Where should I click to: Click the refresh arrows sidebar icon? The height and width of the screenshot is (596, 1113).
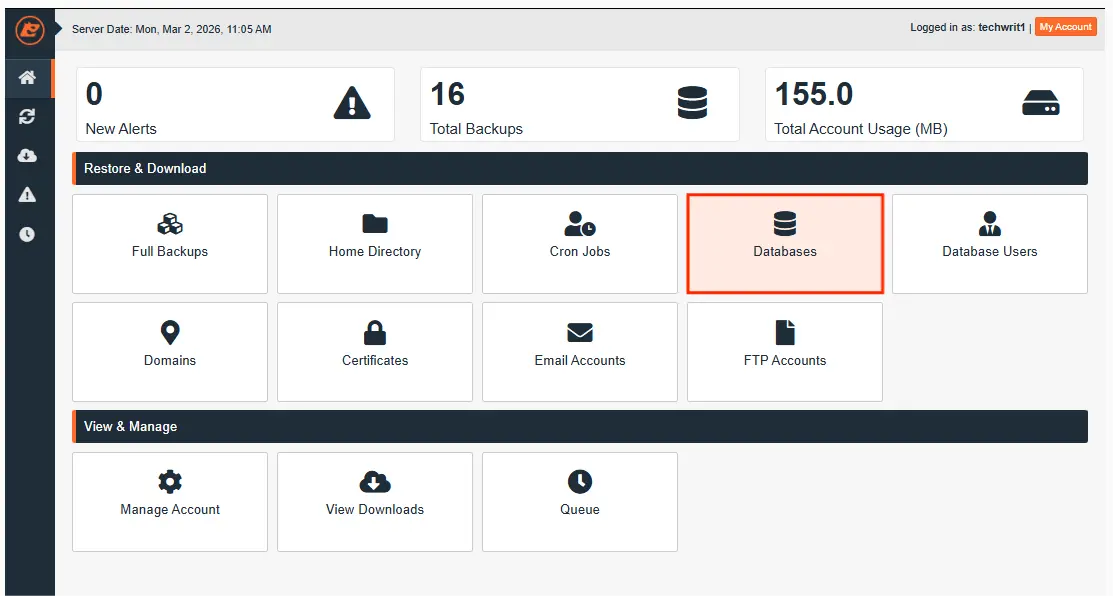point(27,117)
